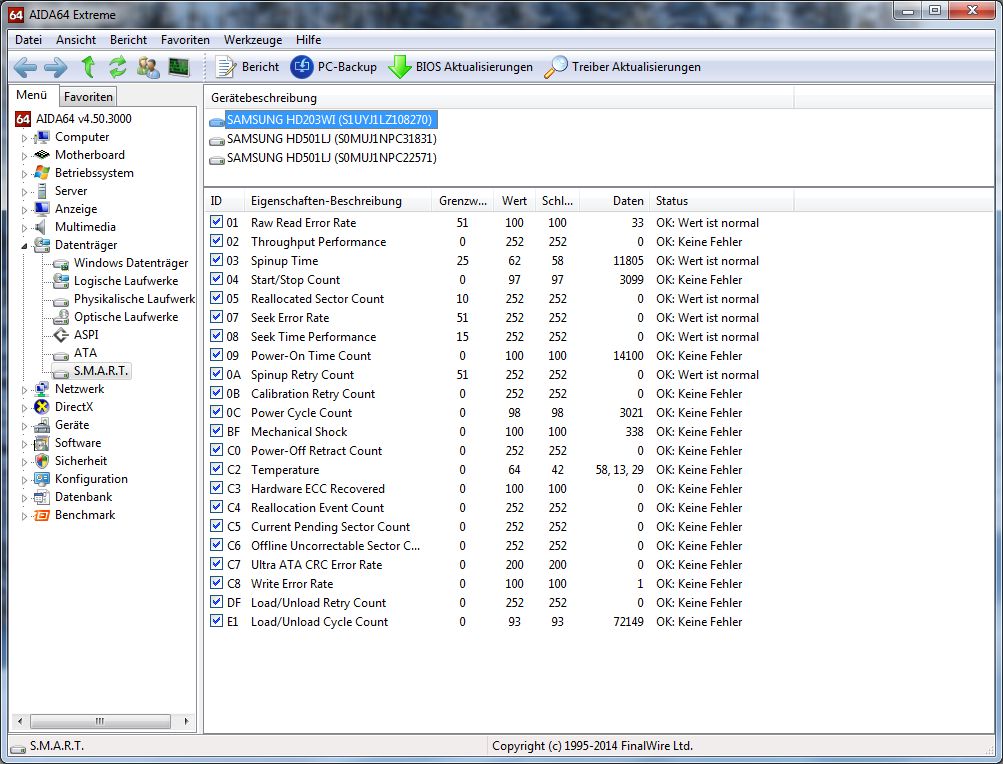
Task: Sort by the ID column header
Action: click(225, 201)
